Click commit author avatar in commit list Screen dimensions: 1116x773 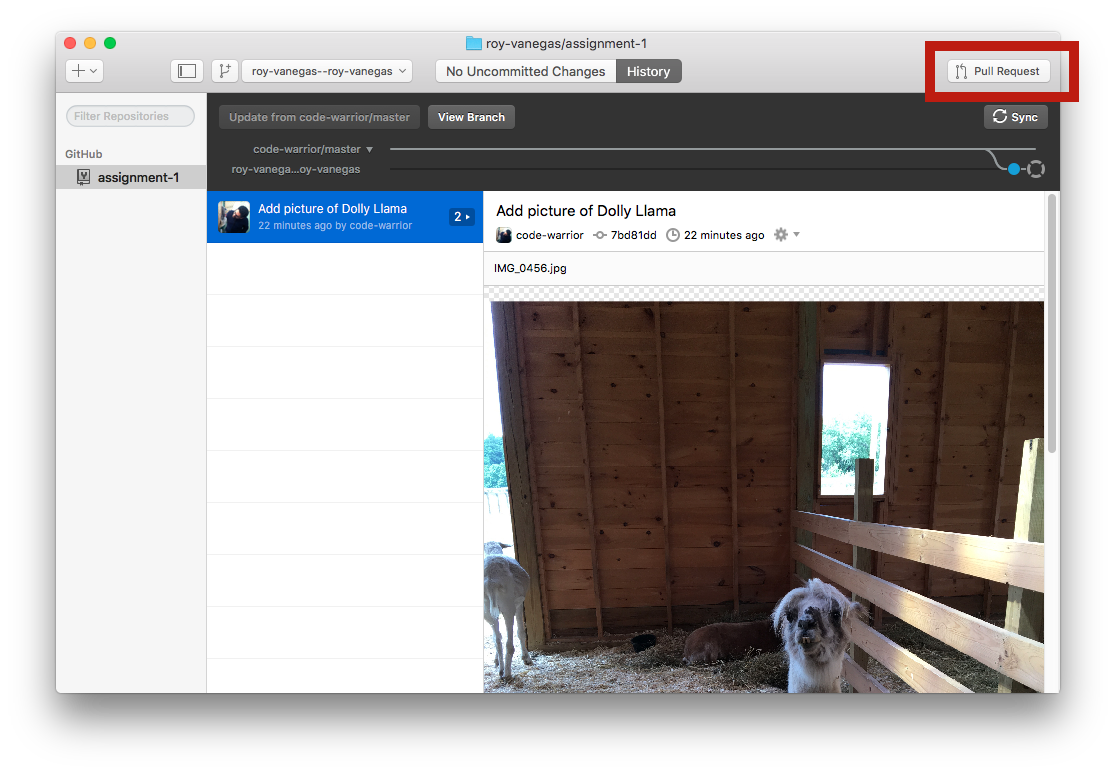pos(233,216)
